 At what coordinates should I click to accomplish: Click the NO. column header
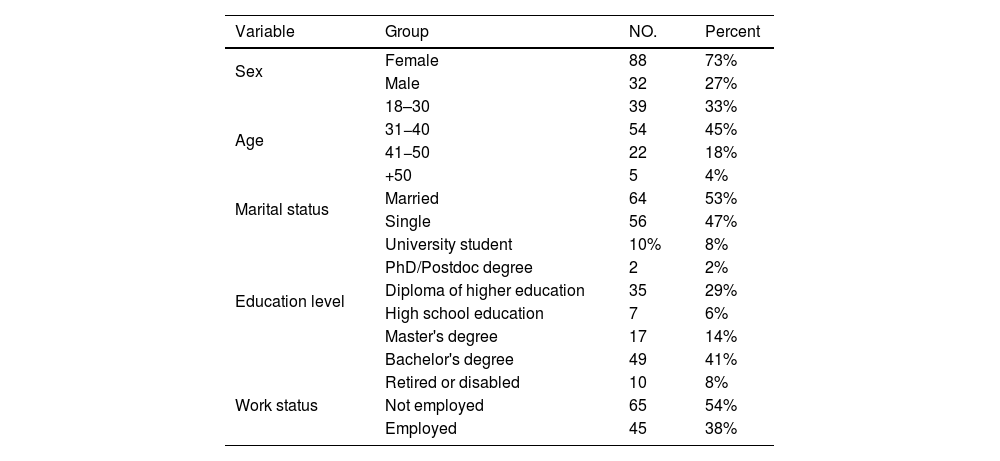click(x=642, y=32)
